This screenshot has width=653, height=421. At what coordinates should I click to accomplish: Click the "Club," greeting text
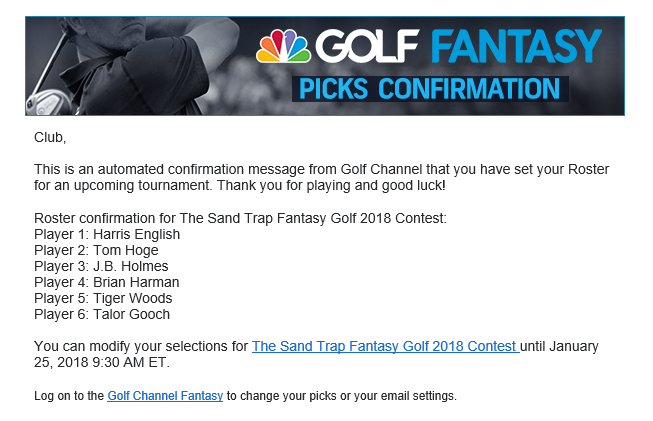pyautogui.click(x=49, y=136)
